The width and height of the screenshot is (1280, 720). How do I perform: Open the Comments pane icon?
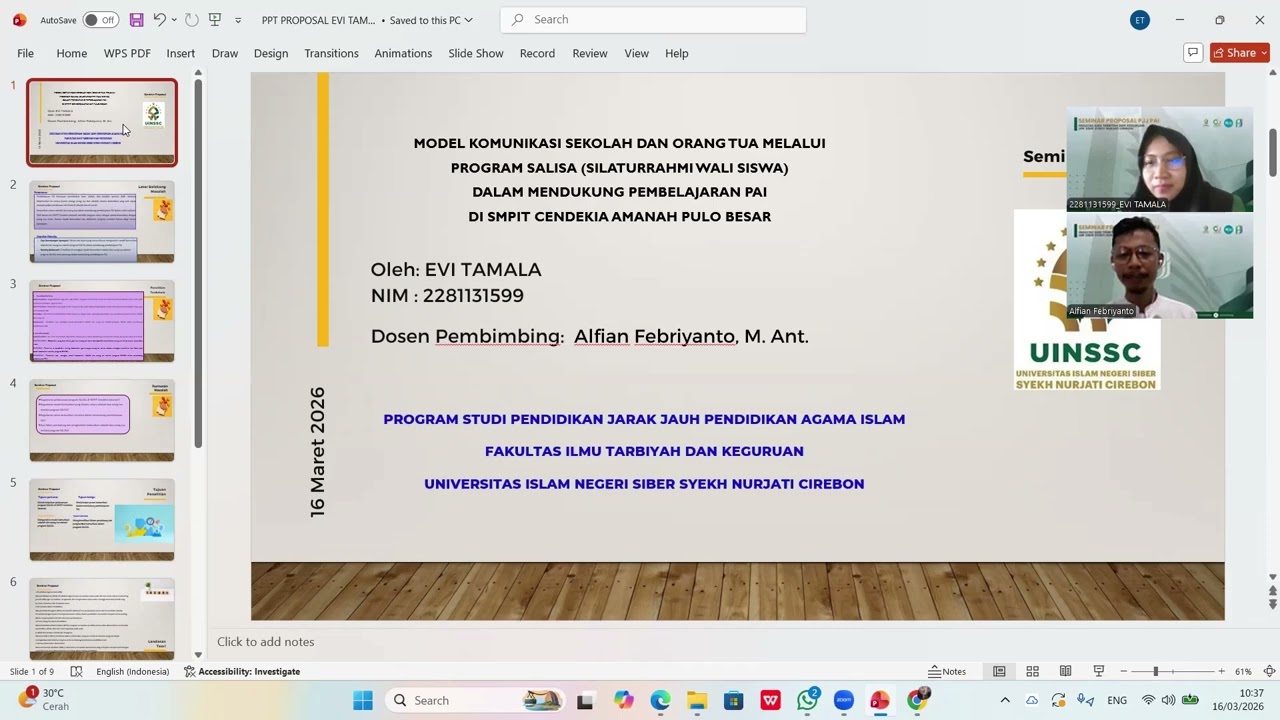point(1192,53)
